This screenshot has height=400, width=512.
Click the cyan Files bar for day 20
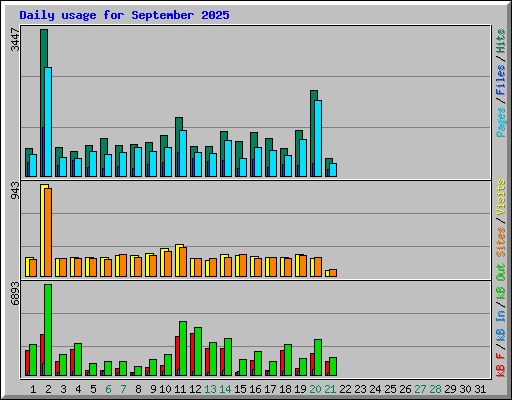point(318,138)
